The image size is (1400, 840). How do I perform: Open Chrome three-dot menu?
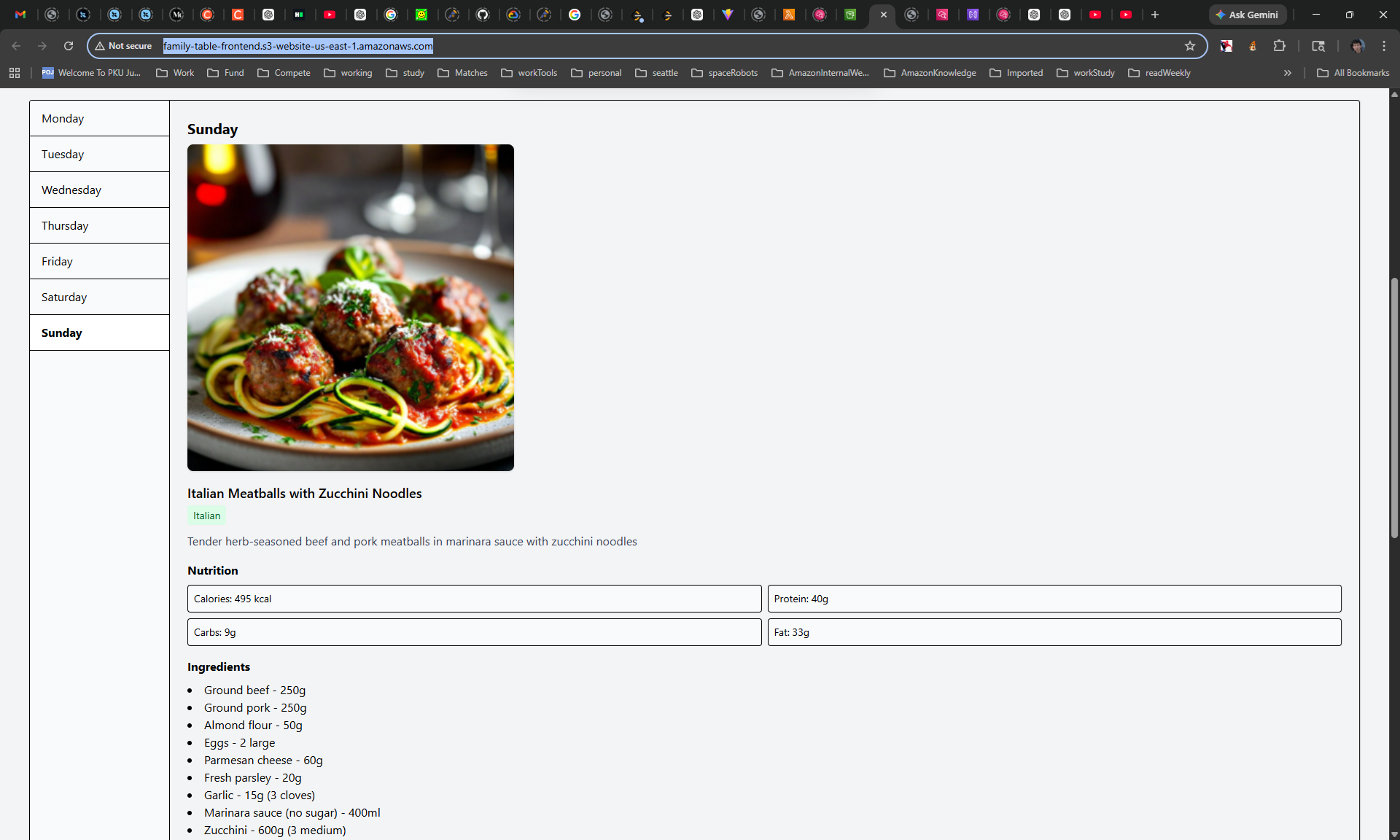[1384, 46]
